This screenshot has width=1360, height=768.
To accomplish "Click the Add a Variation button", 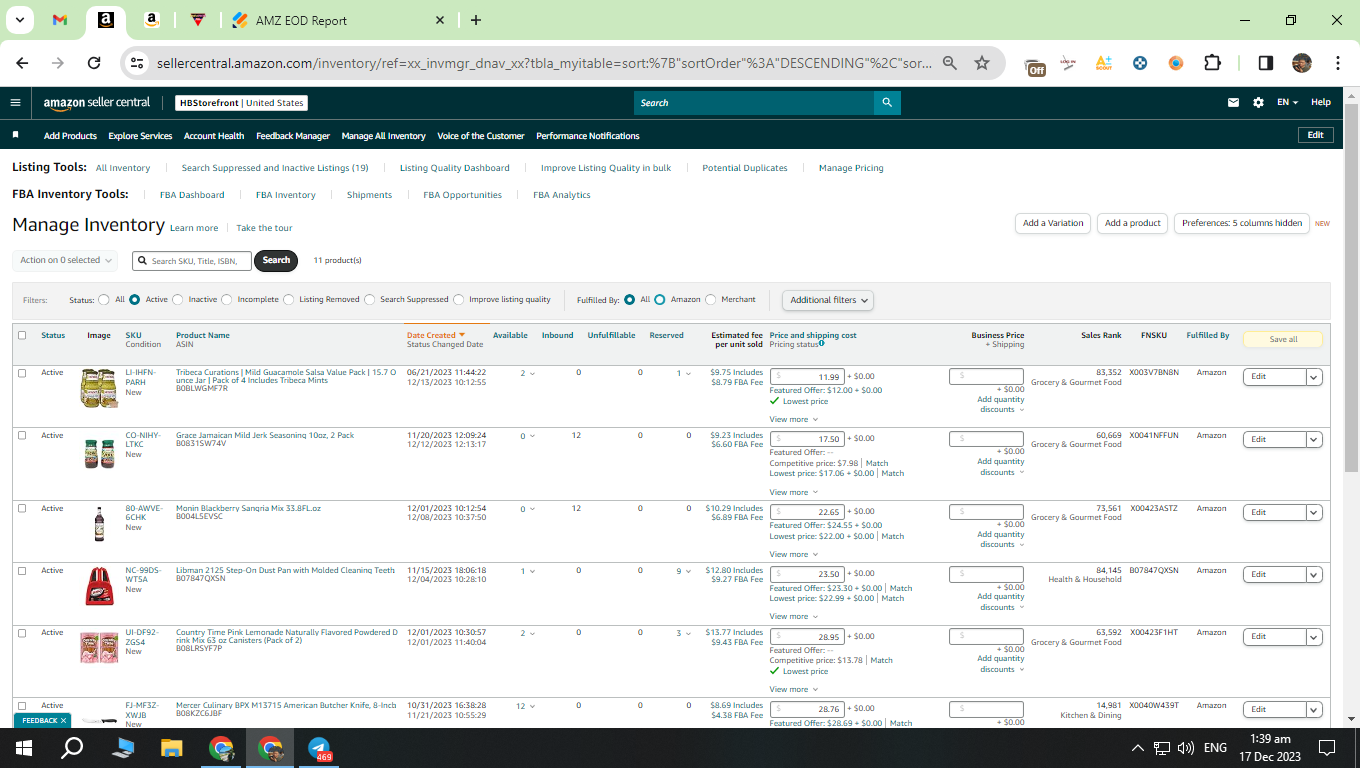I will click(1053, 223).
